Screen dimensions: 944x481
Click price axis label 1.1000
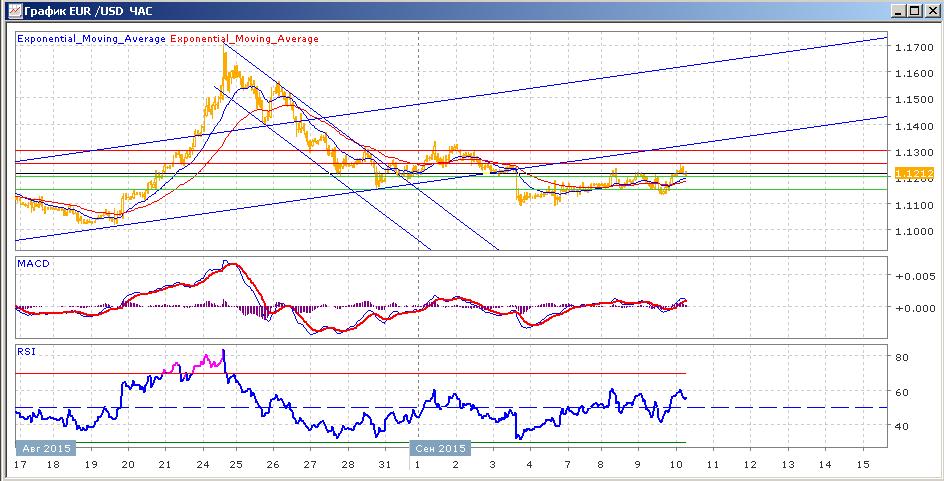(914, 231)
